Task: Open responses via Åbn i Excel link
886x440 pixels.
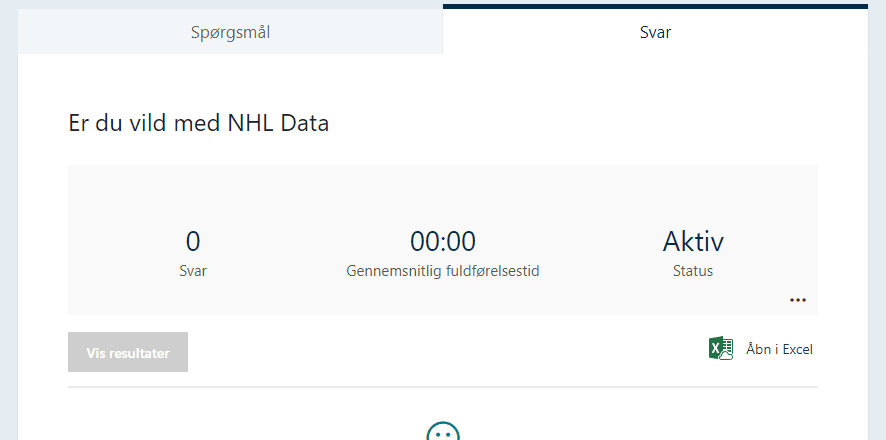Action: [779, 349]
